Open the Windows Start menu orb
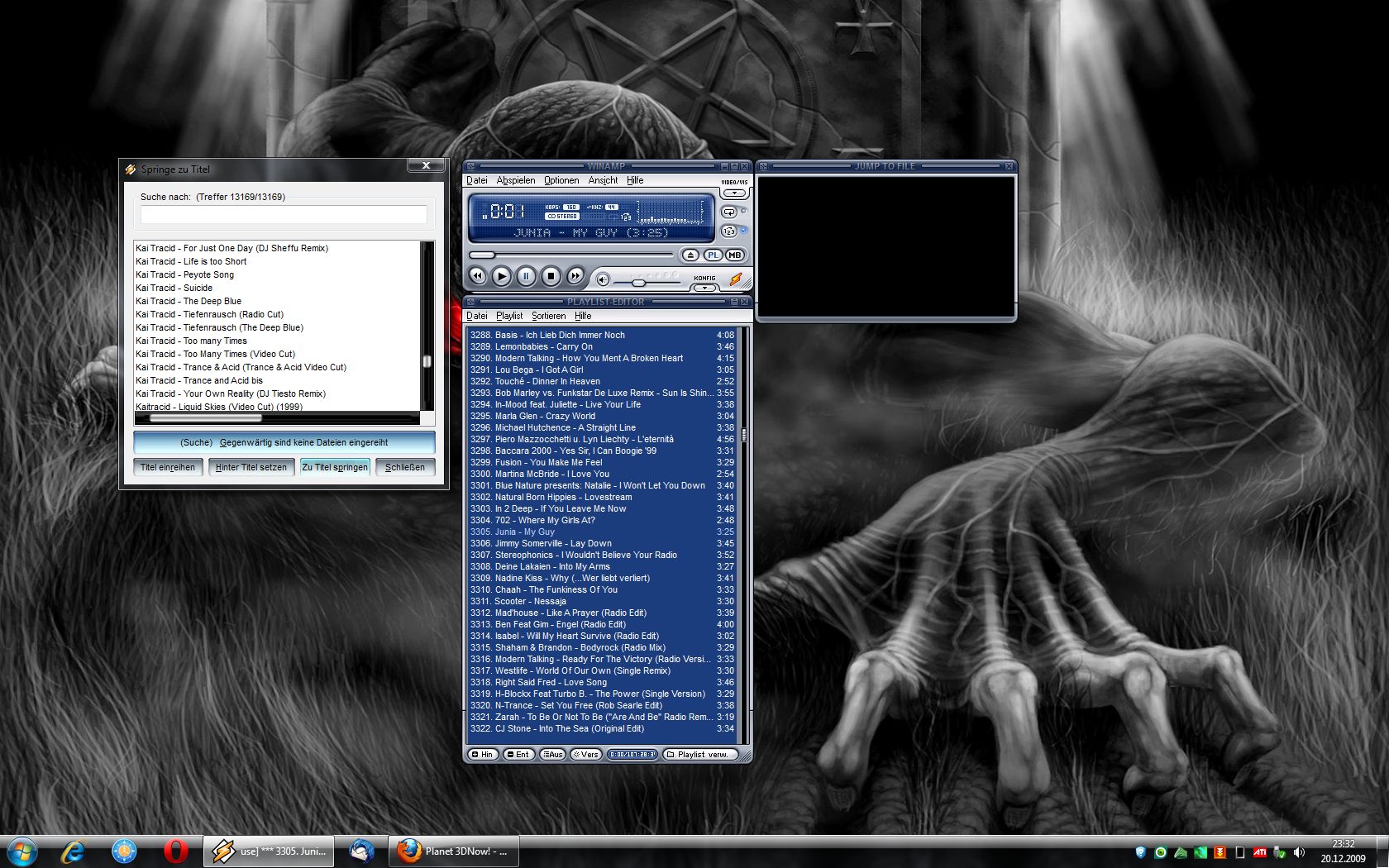 point(21,851)
